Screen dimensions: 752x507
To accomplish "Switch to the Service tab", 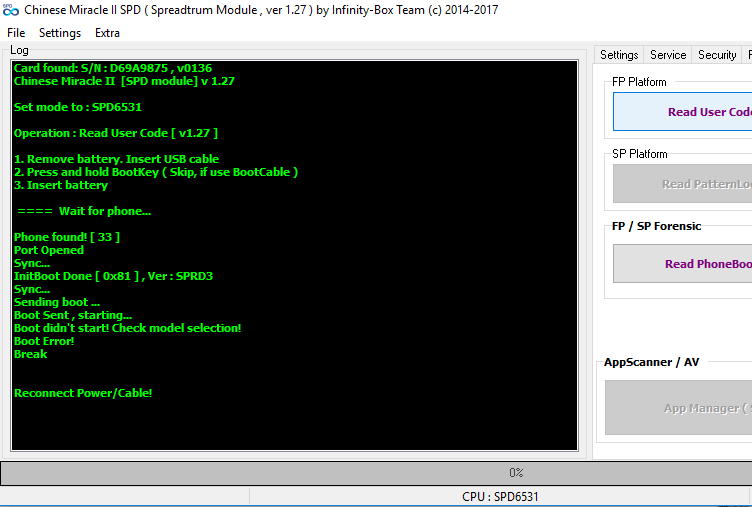I will (x=668, y=55).
